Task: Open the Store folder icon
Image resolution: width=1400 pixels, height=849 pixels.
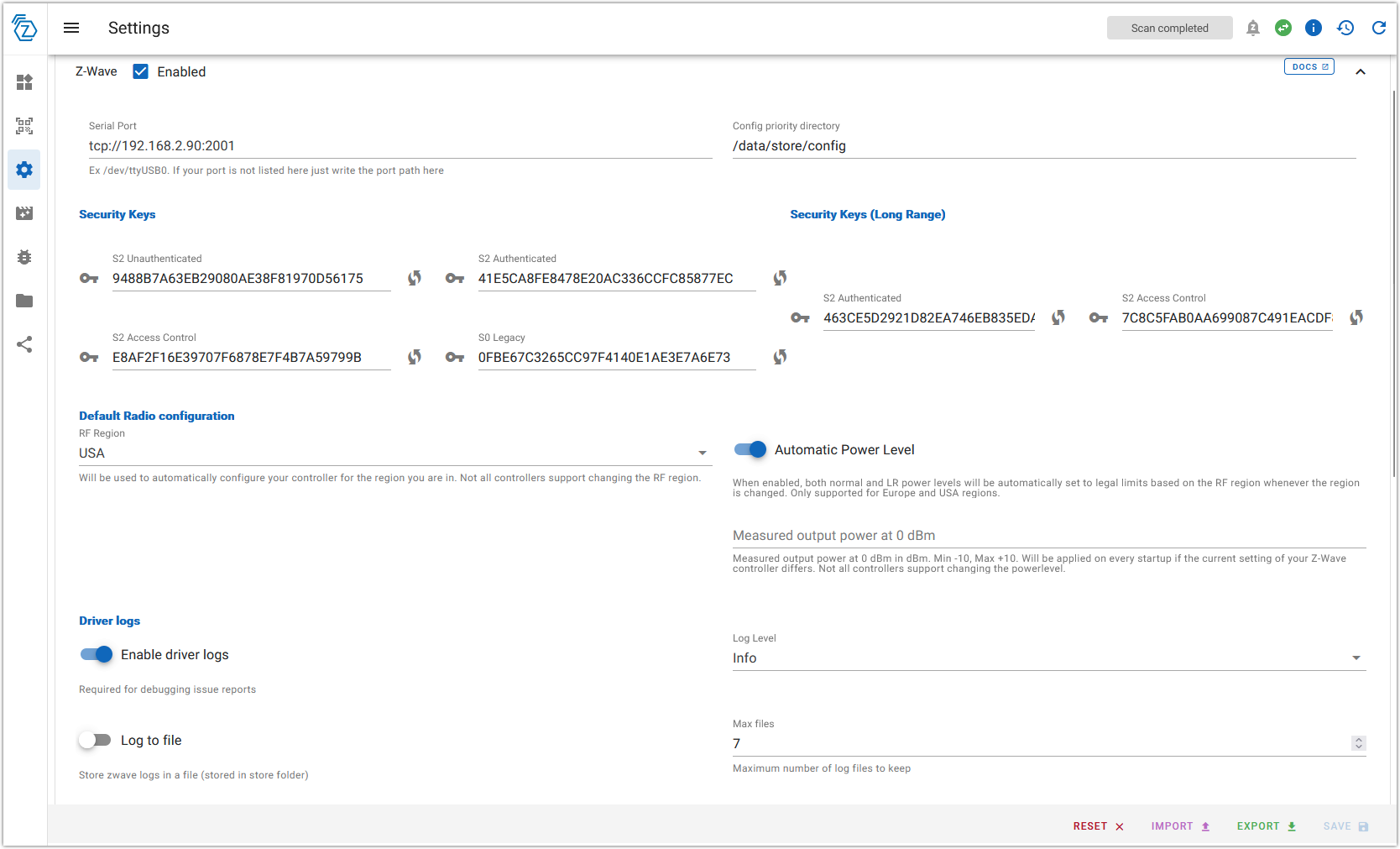Action: tap(24, 301)
